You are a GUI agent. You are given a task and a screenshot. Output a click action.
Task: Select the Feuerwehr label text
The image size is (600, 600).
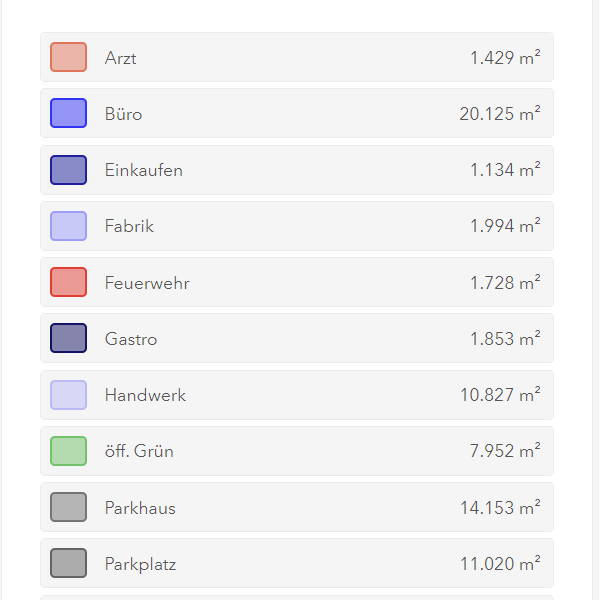click(147, 283)
